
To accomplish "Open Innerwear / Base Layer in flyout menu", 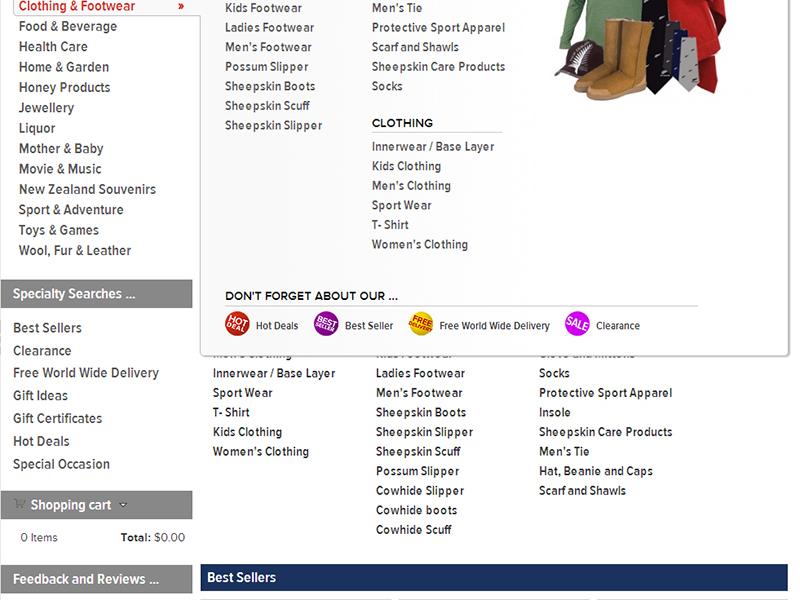I will (433, 146).
